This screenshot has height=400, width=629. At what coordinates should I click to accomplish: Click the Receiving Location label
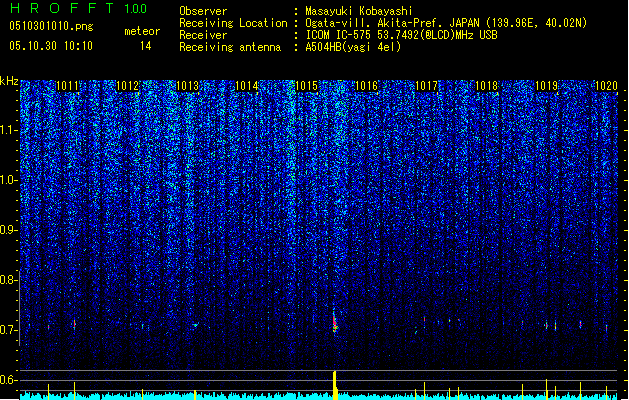pyautogui.click(x=233, y=23)
